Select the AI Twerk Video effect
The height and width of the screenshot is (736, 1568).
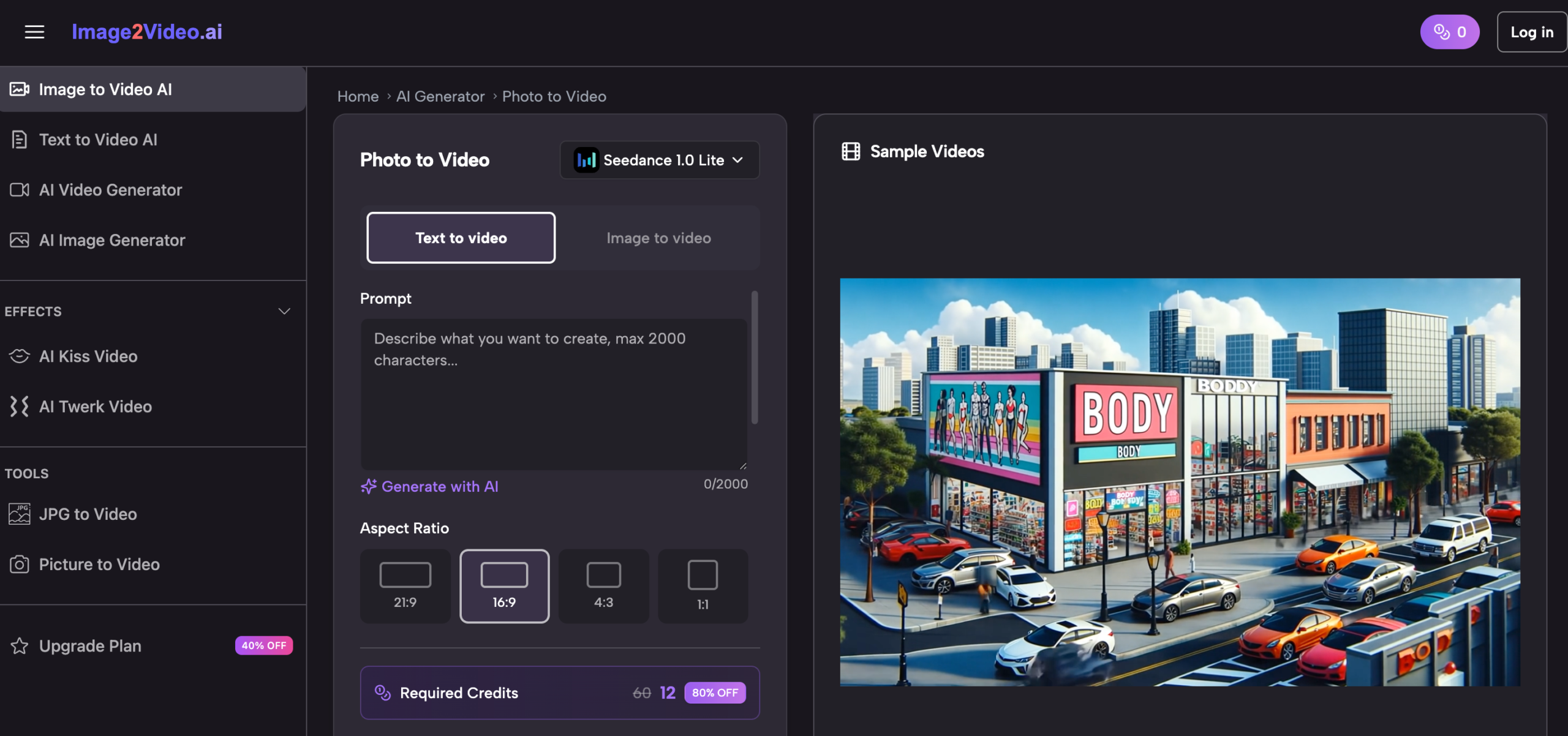coord(95,407)
